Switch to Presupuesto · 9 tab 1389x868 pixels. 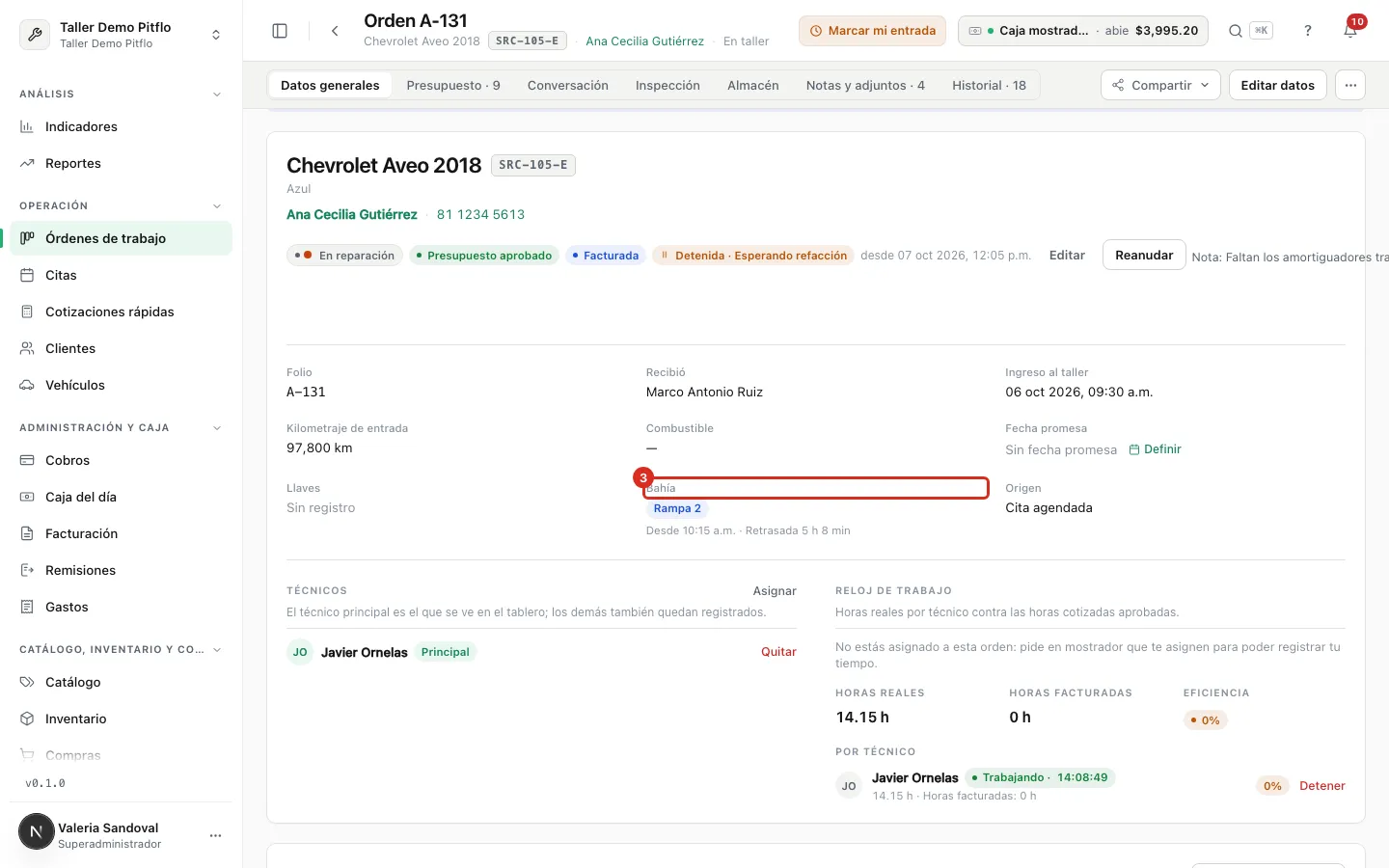[453, 85]
